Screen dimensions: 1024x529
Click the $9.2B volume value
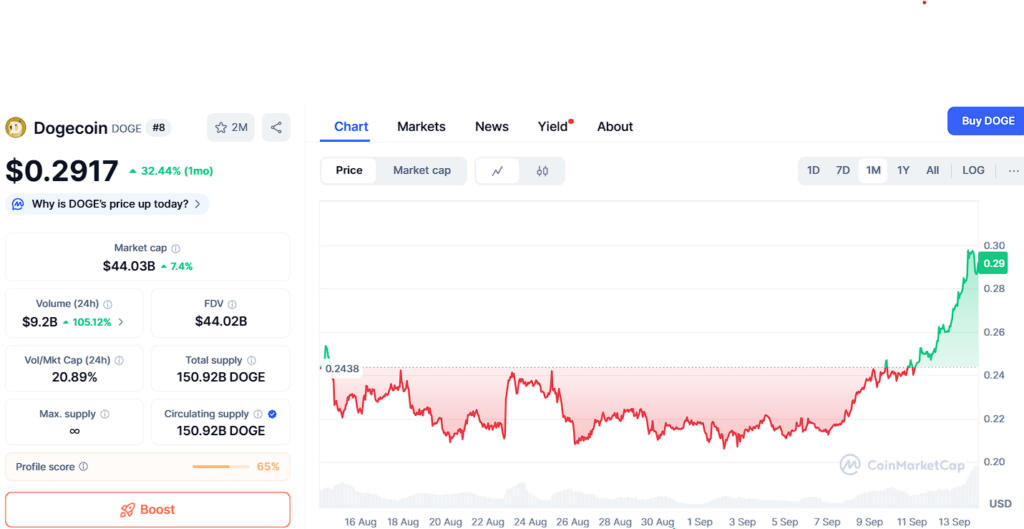[x=40, y=322]
